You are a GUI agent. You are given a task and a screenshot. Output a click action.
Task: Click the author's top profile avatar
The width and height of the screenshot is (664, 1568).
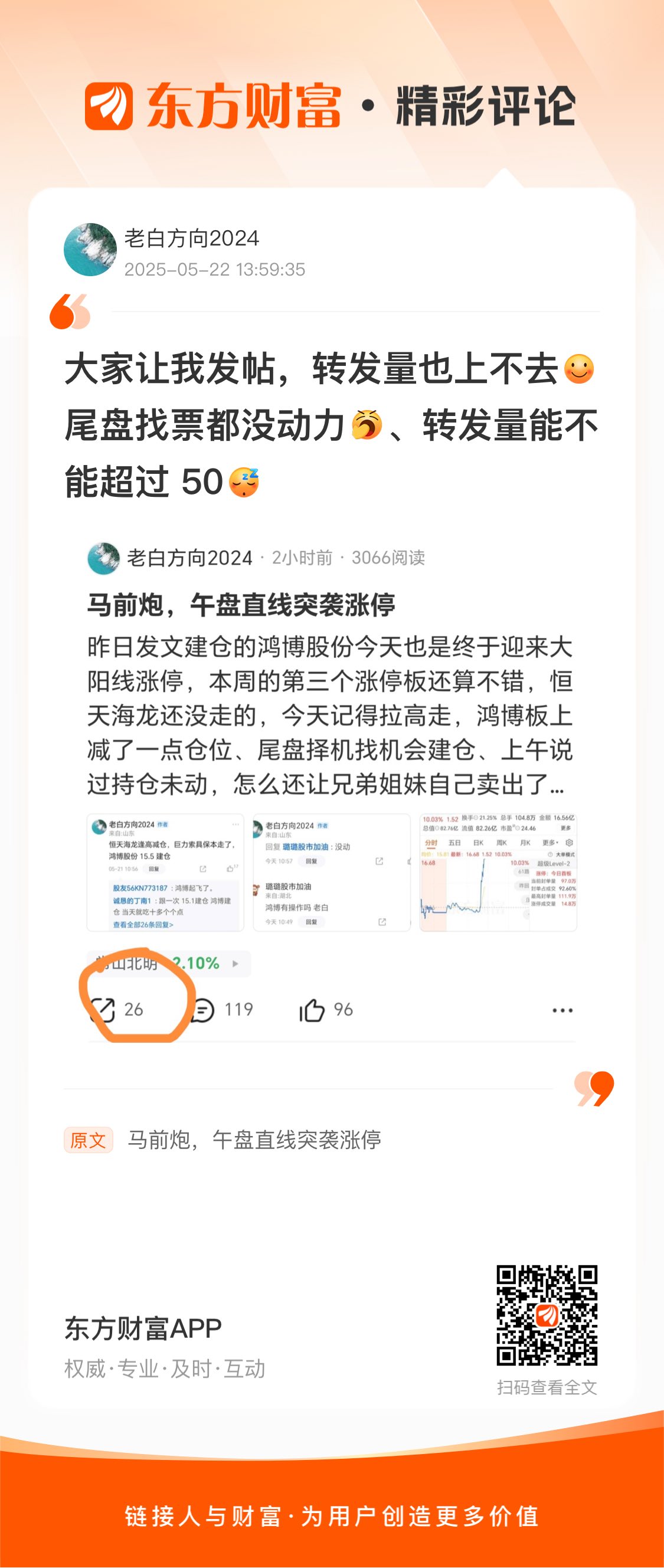click(90, 250)
